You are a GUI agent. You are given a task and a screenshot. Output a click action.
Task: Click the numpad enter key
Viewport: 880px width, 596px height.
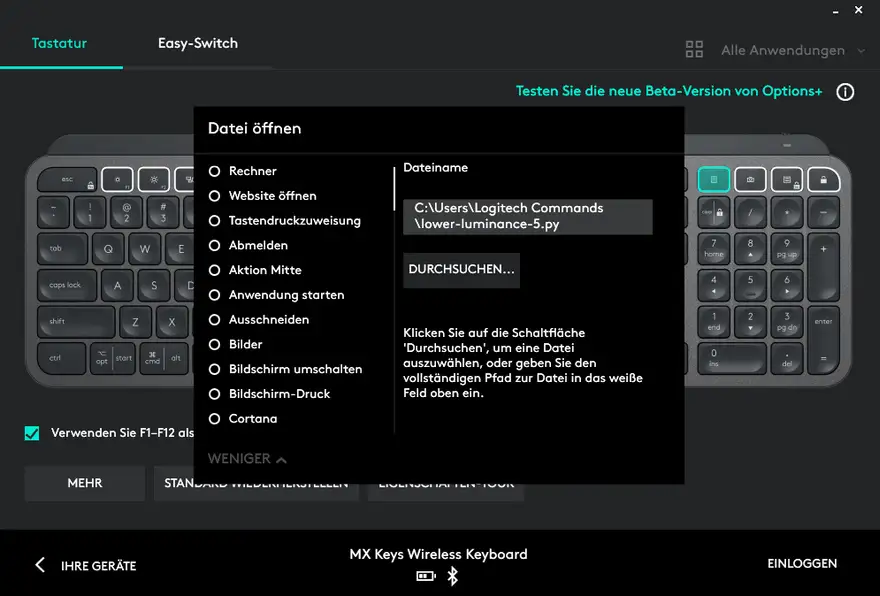click(823, 341)
